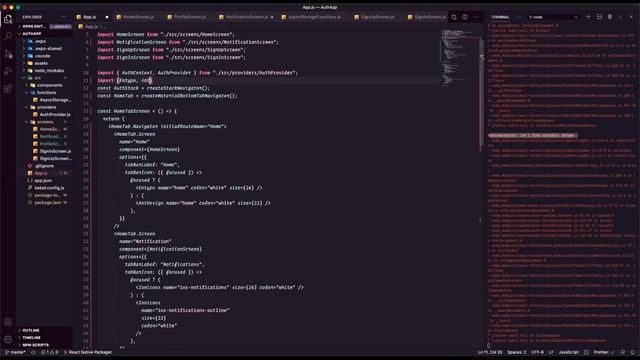
Task: Collapse the AUTHAPP project root
Action: 45,33
